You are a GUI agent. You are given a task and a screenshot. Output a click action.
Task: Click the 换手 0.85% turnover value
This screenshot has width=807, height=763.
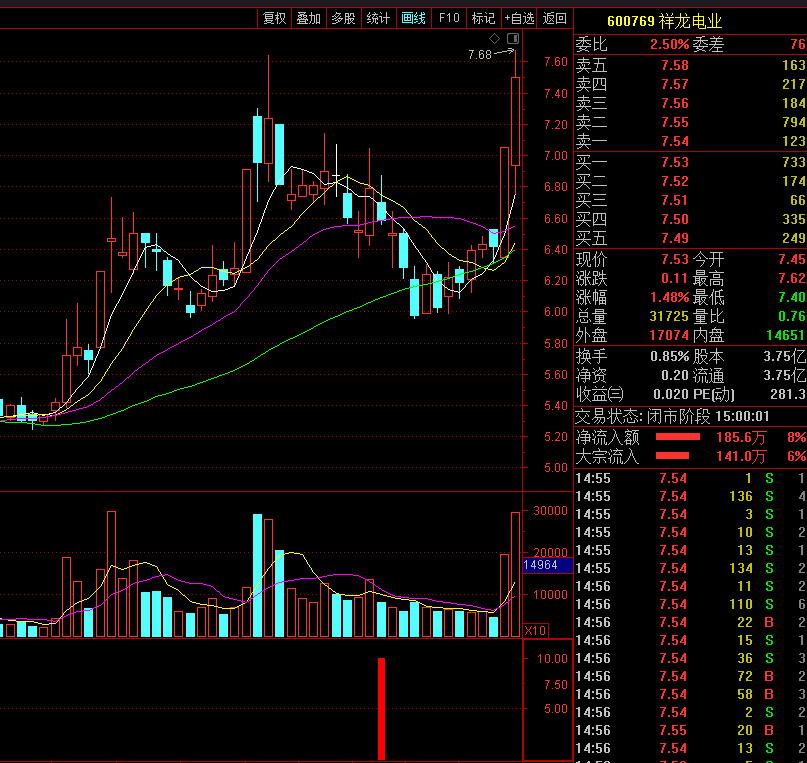(669, 357)
